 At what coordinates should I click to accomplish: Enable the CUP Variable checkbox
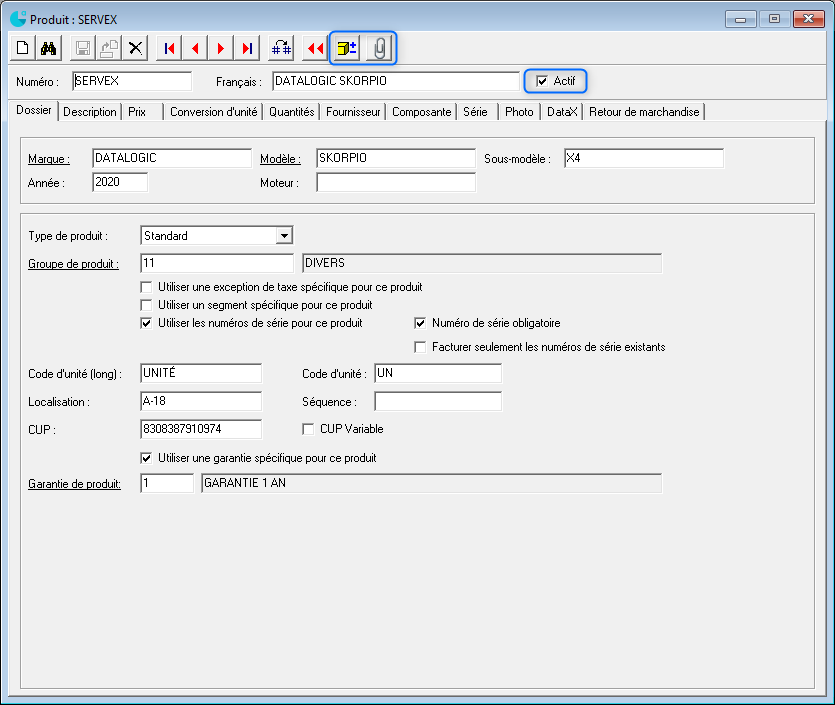coord(308,429)
